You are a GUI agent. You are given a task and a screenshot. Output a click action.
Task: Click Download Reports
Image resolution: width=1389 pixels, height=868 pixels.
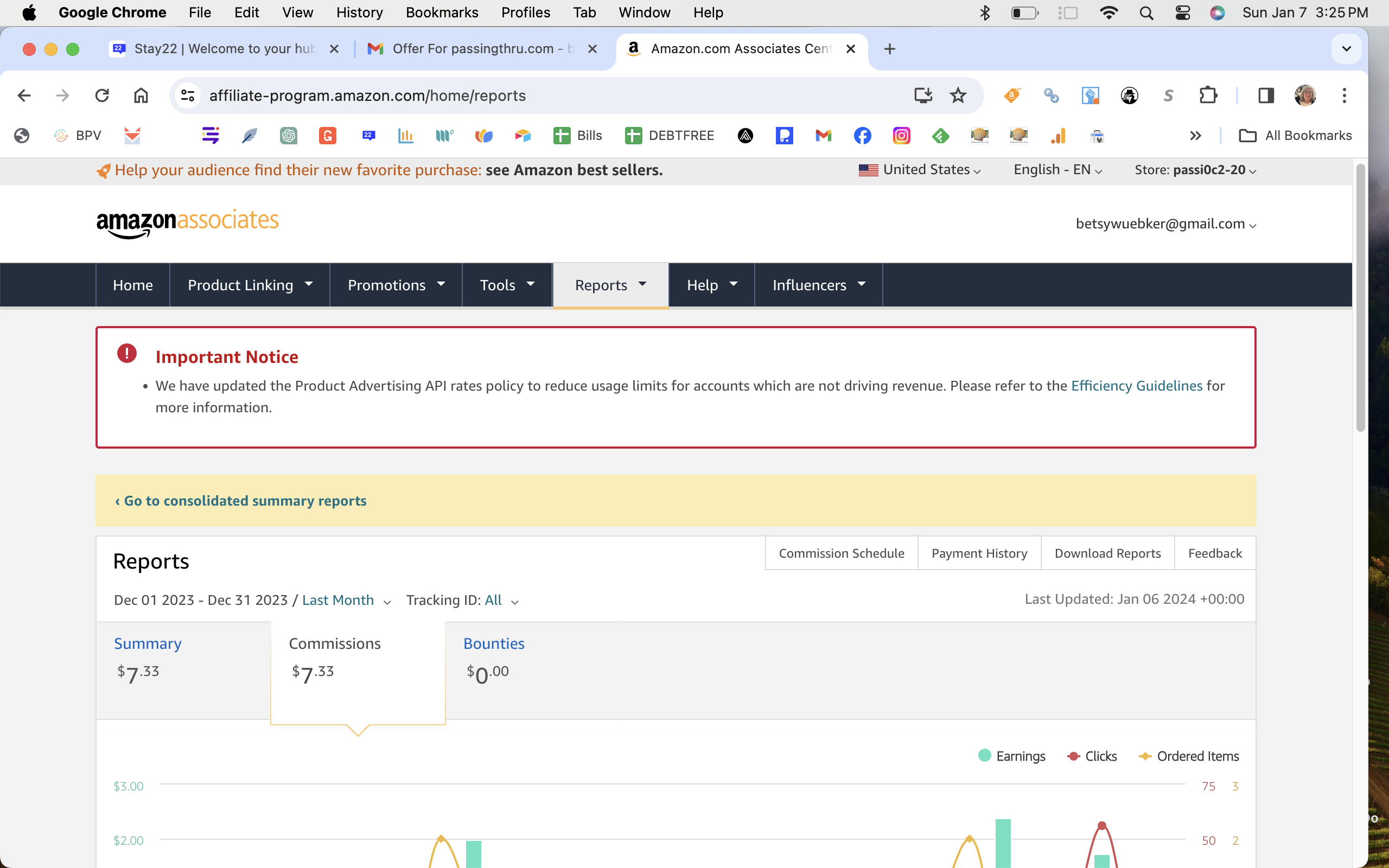[x=1108, y=553]
